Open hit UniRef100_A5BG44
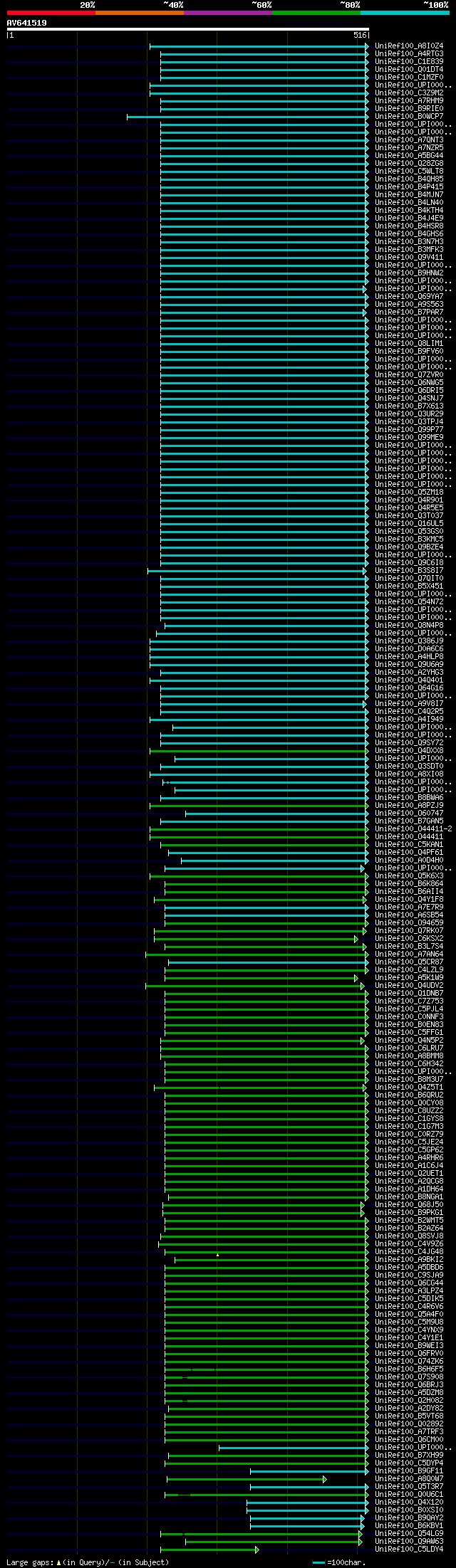Screen dimensions: 456x1568 pos(409,155)
